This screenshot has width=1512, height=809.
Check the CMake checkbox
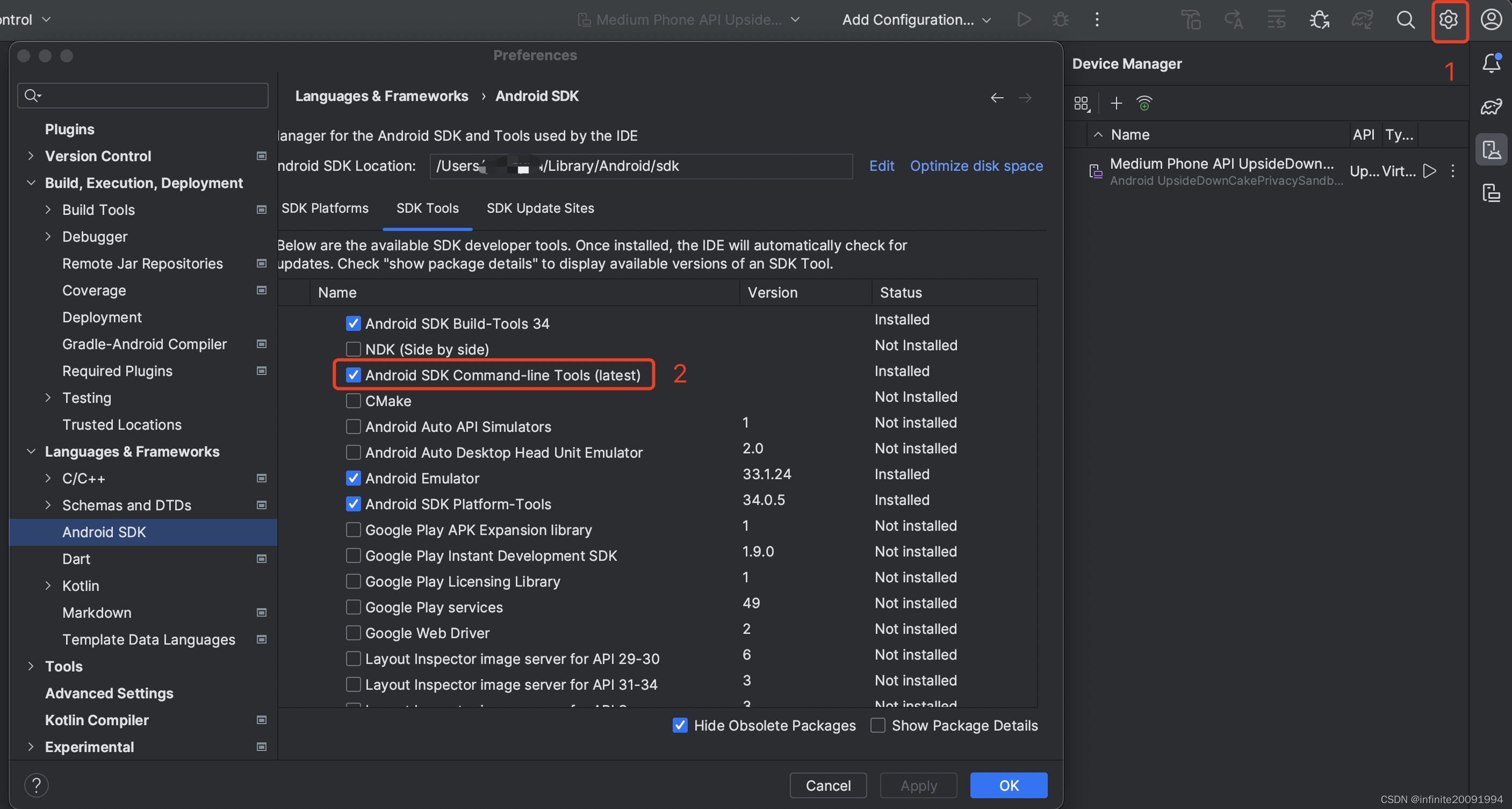(x=353, y=401)
